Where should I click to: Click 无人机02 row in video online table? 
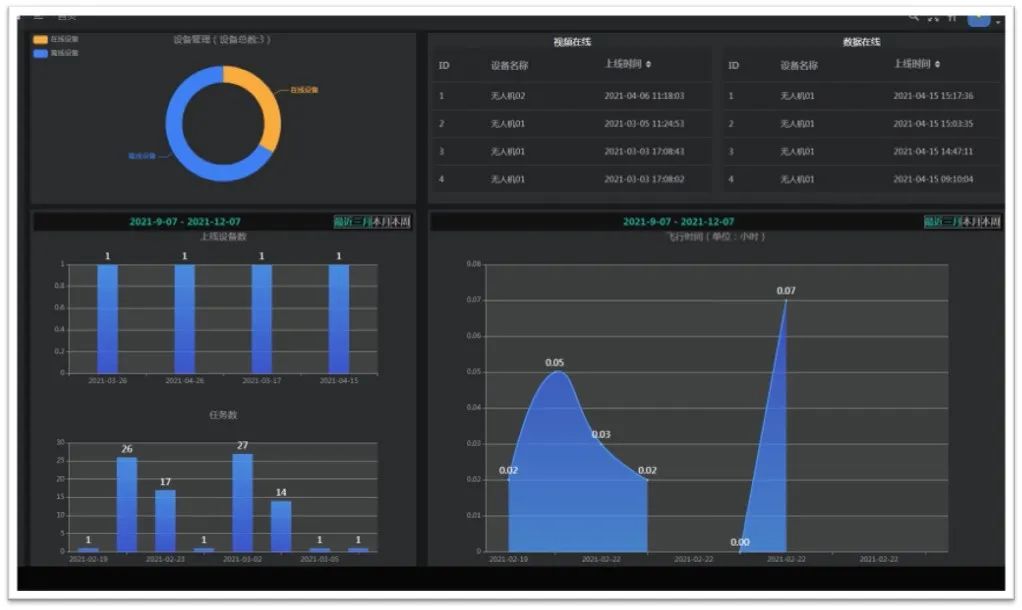point(508,96)
